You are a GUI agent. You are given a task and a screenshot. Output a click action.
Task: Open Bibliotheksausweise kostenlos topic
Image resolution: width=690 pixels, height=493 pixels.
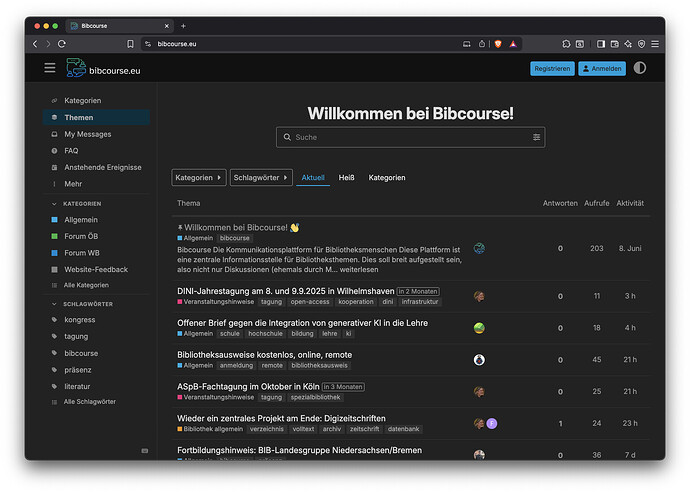tap(264, 355)
